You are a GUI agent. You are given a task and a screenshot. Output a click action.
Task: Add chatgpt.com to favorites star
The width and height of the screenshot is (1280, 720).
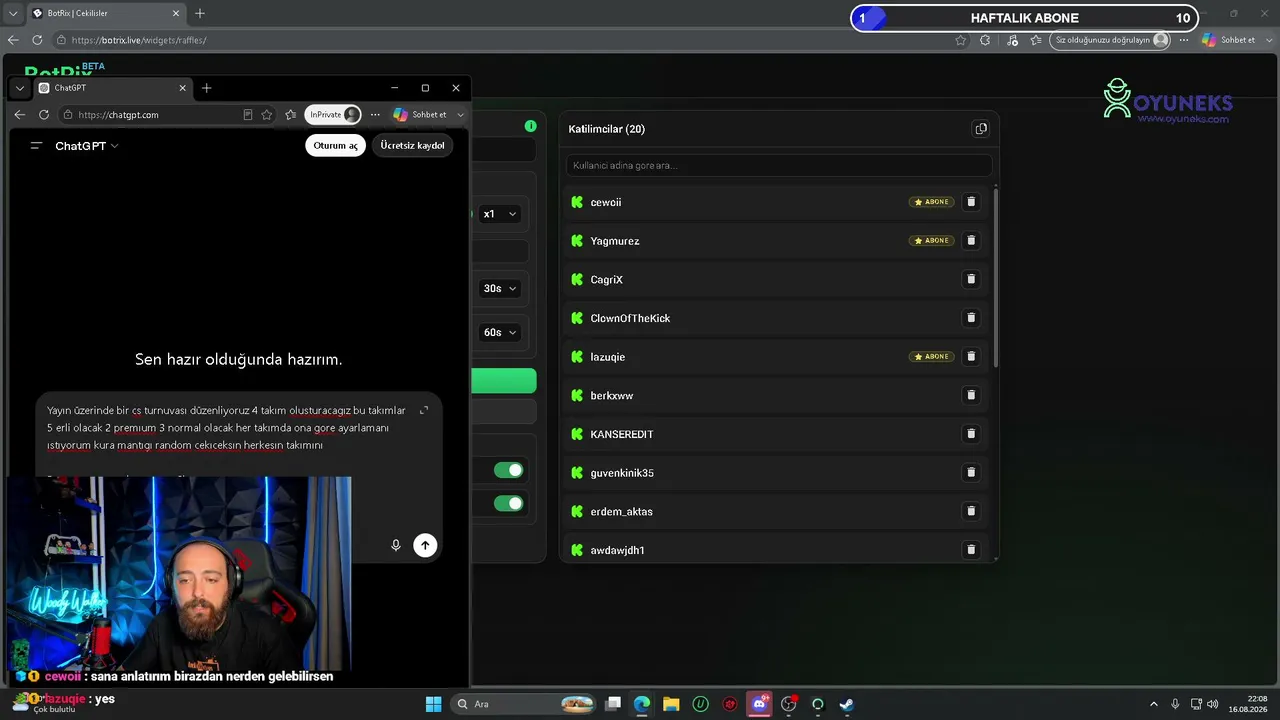point(267,115)
